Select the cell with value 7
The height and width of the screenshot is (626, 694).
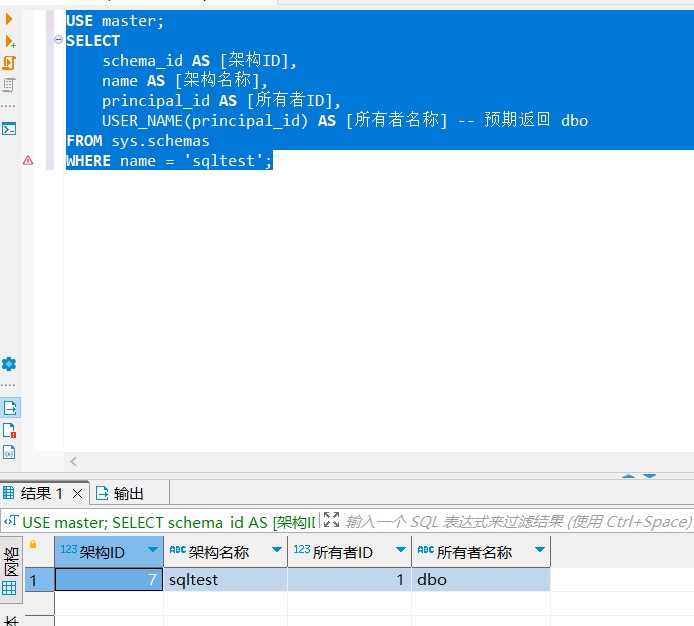coord(109,580)
